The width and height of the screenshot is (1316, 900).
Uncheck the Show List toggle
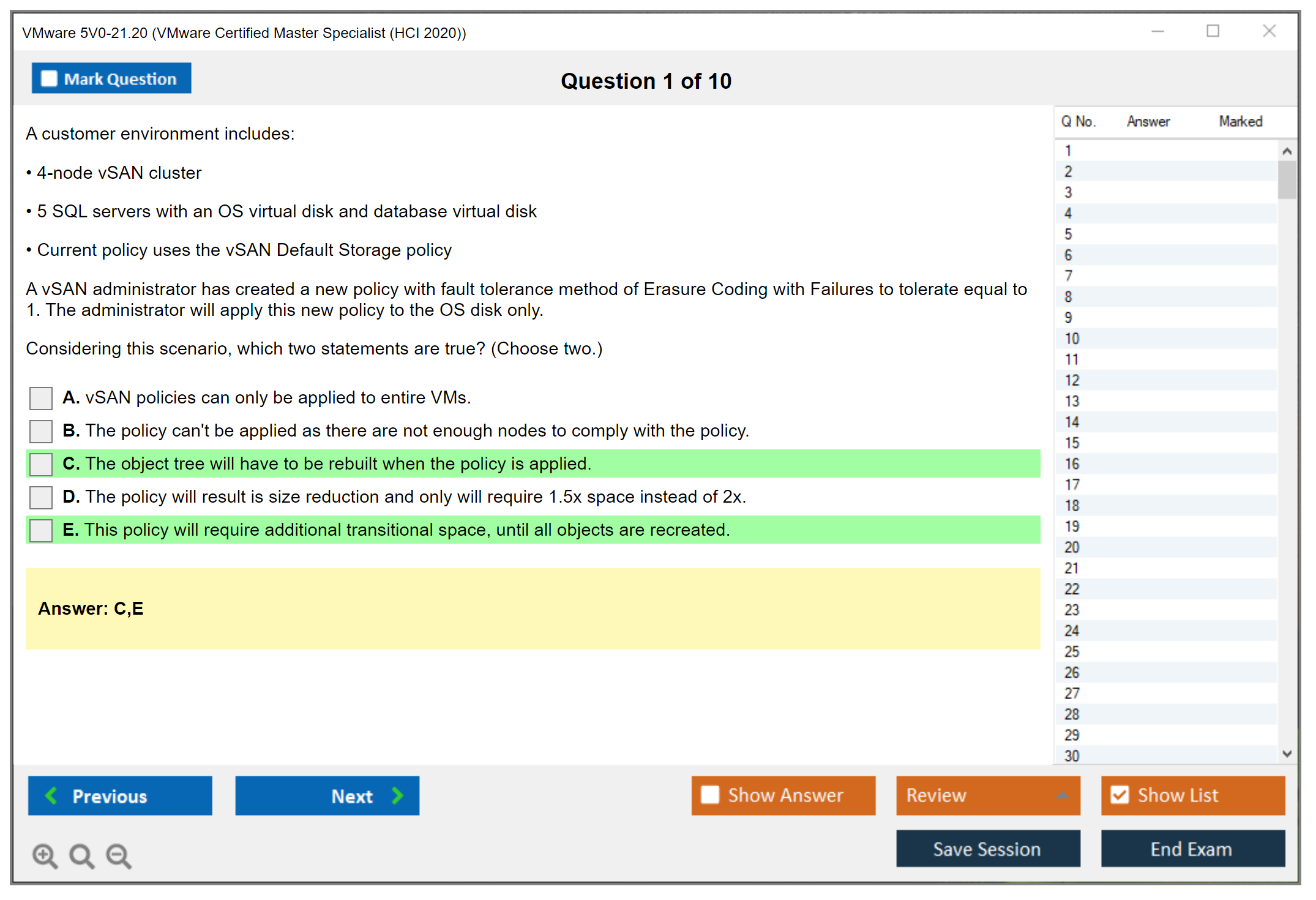(x=1120, y=795)
